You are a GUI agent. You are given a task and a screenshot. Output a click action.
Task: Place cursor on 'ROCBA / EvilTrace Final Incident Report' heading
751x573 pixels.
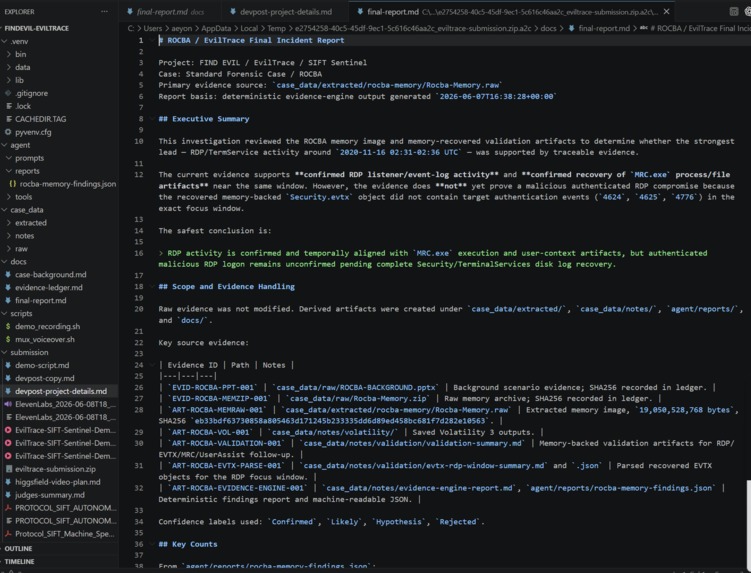[255, 40]
